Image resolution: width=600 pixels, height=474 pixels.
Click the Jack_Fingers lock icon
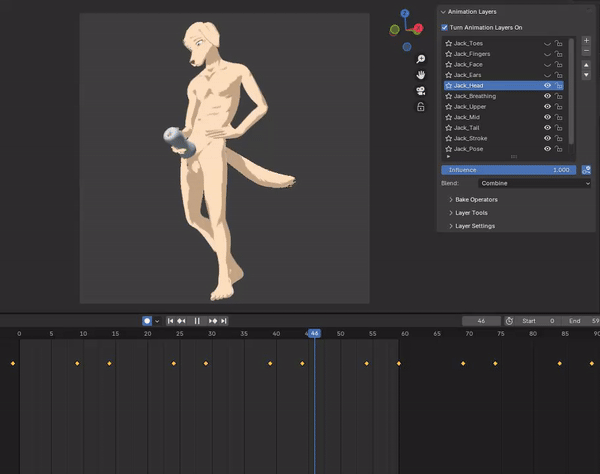[559, 54]
